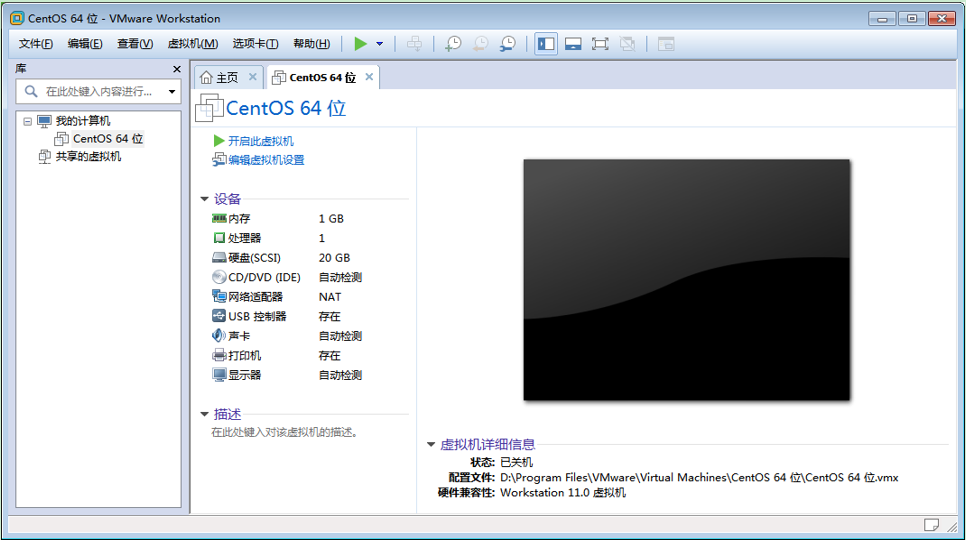Close the 库 library panel
This screenshot has height=540, width=966.
coord(177,69)
